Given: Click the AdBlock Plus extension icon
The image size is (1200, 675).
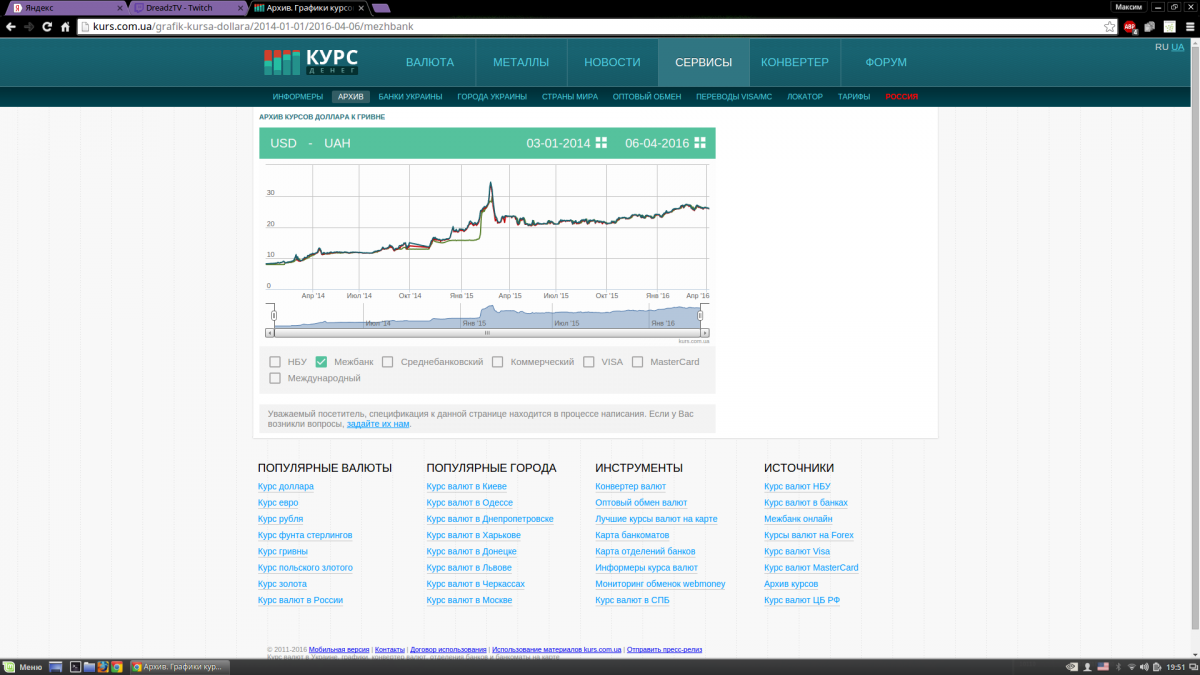Looking at the screenshot, I should tap(1130, 27).
